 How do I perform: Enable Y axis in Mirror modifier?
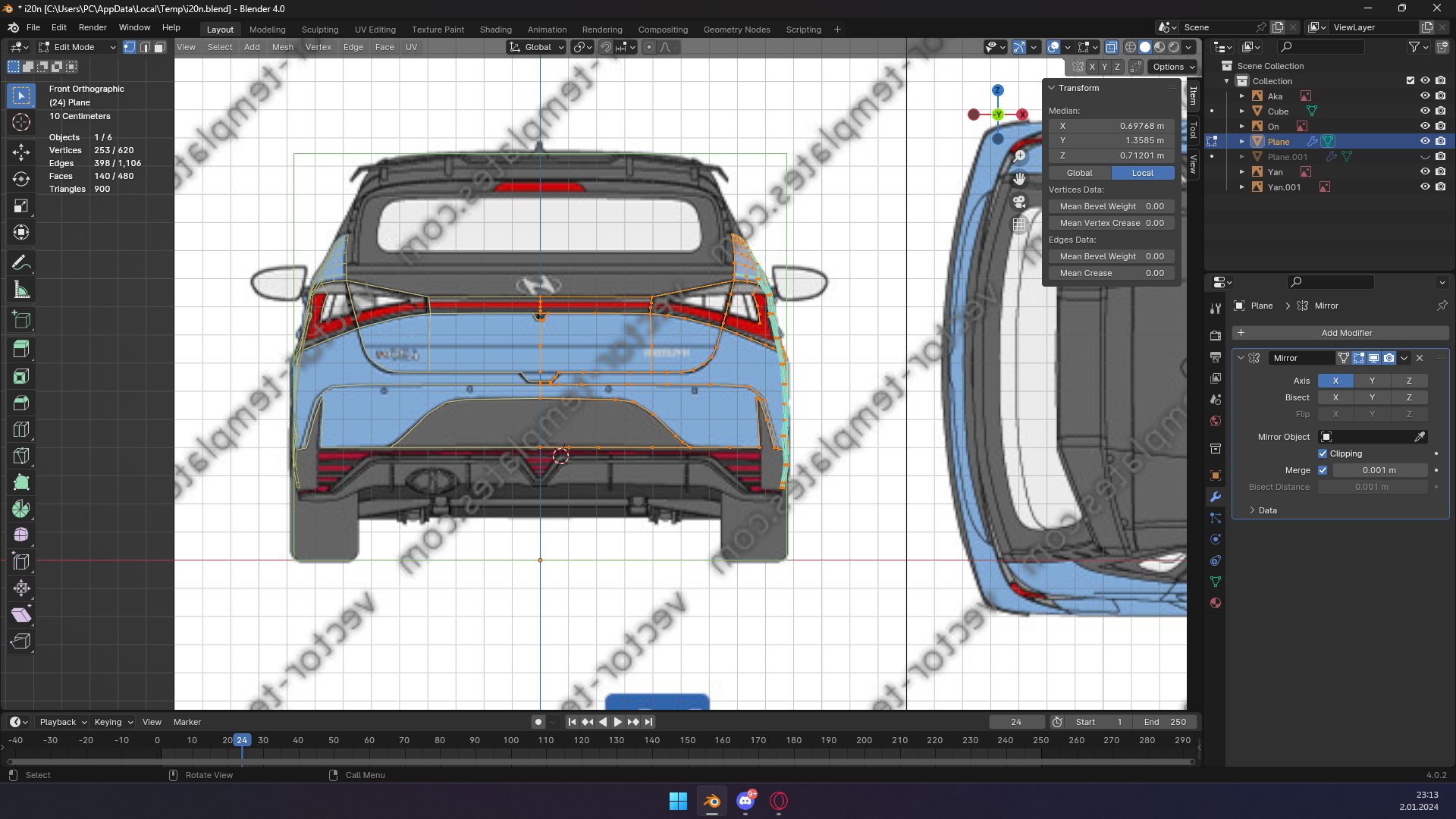[1371, 381]
